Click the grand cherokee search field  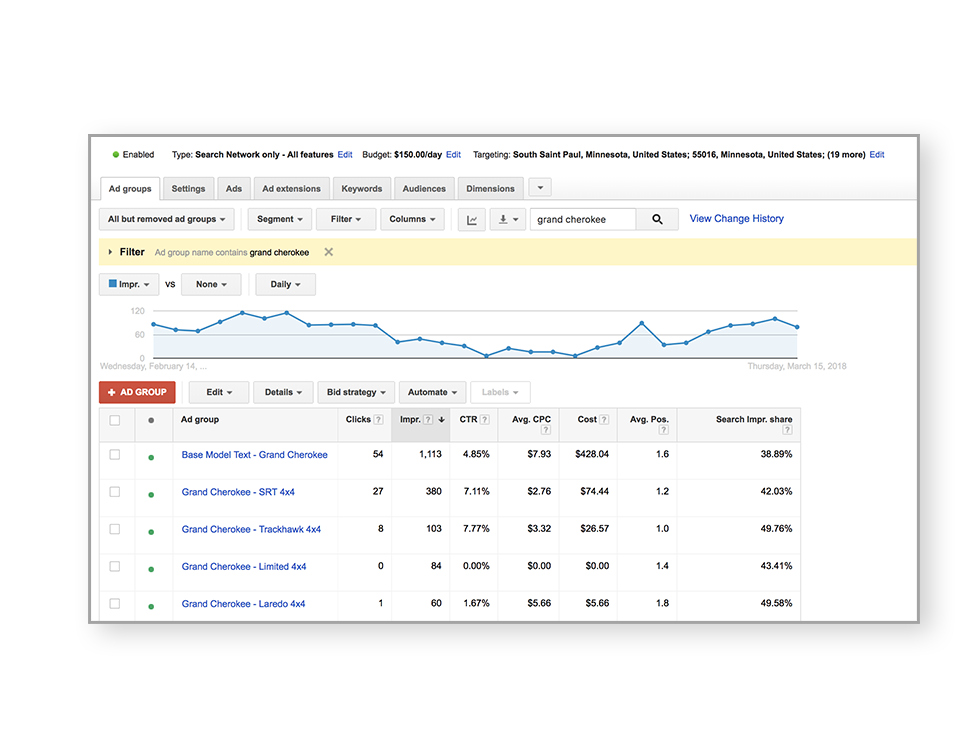coord(583,219)
